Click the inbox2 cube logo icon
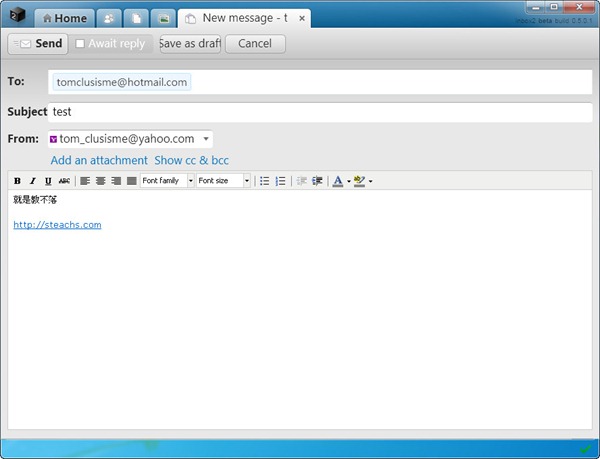 [x=17, y=15]
